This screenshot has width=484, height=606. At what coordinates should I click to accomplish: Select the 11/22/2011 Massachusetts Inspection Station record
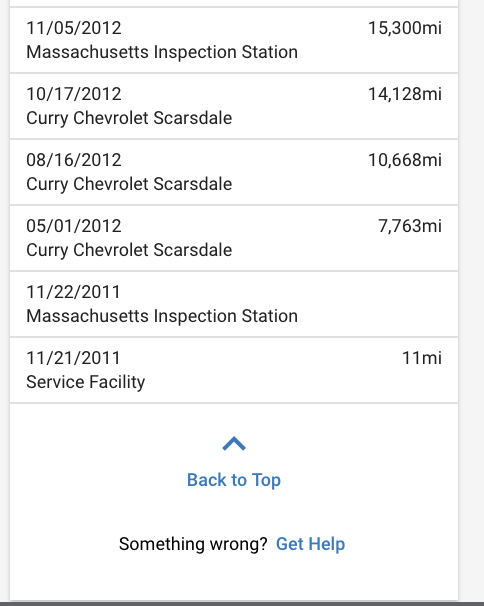[234, 304]
